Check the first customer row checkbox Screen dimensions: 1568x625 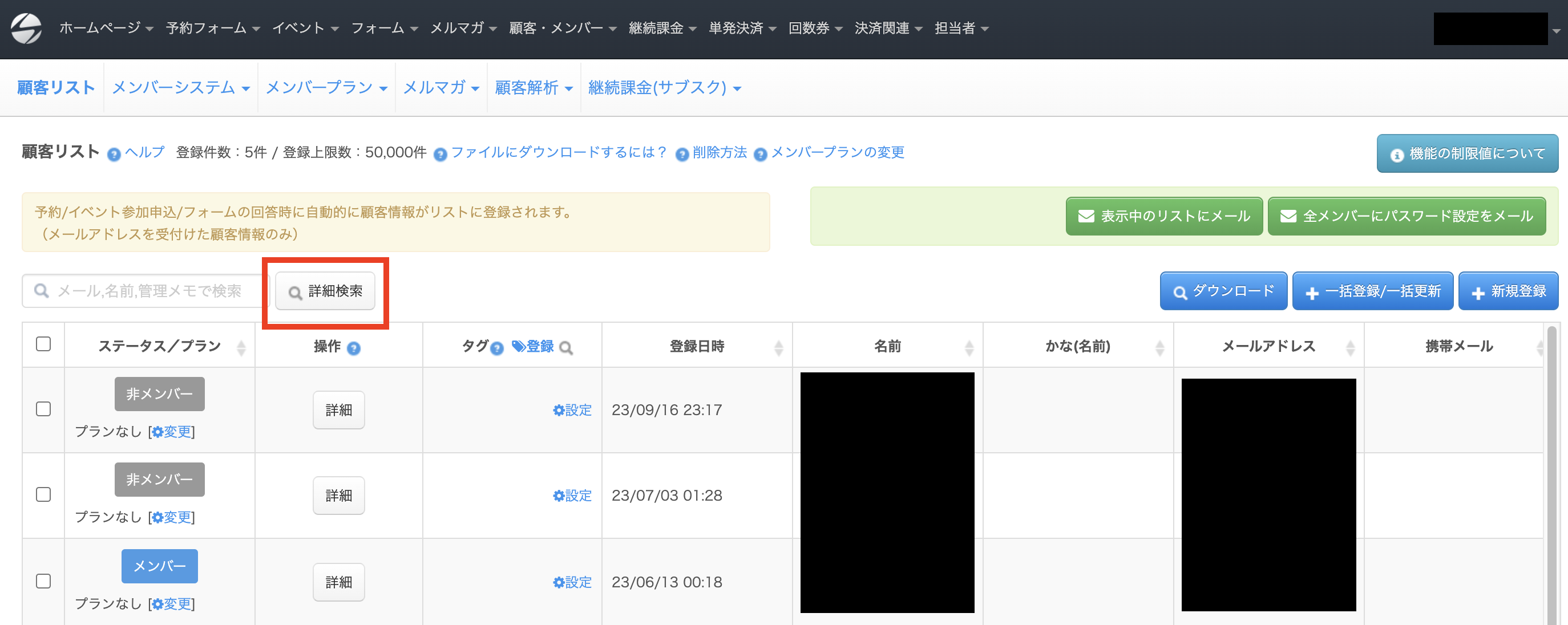[x=43, y=409]
